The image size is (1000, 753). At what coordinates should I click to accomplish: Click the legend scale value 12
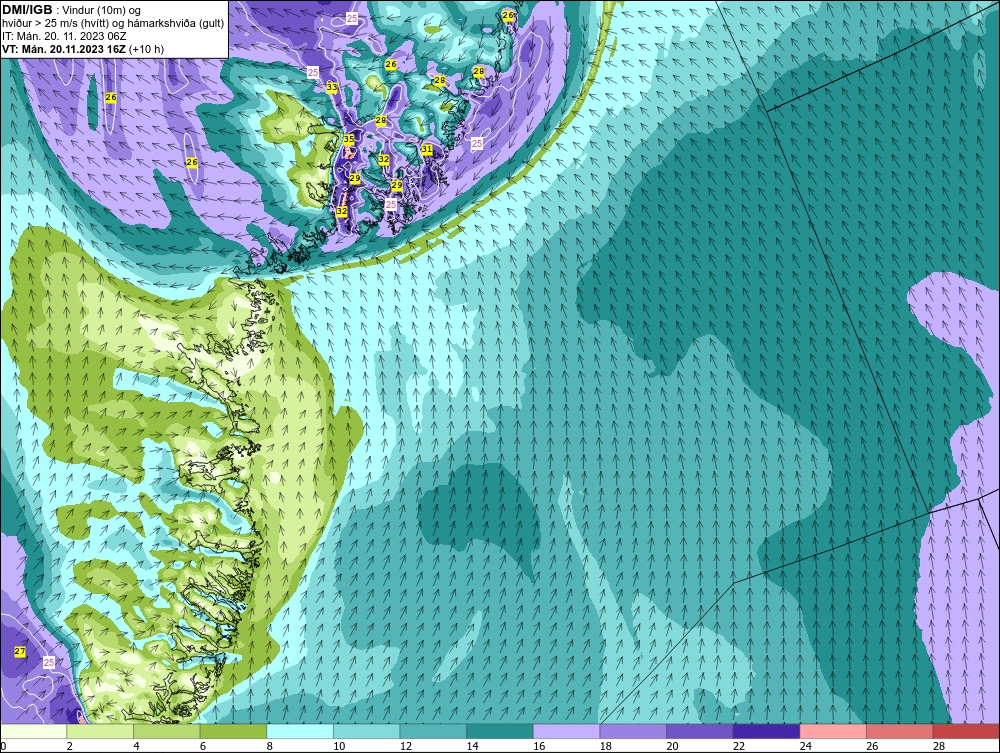click(406, 746)
